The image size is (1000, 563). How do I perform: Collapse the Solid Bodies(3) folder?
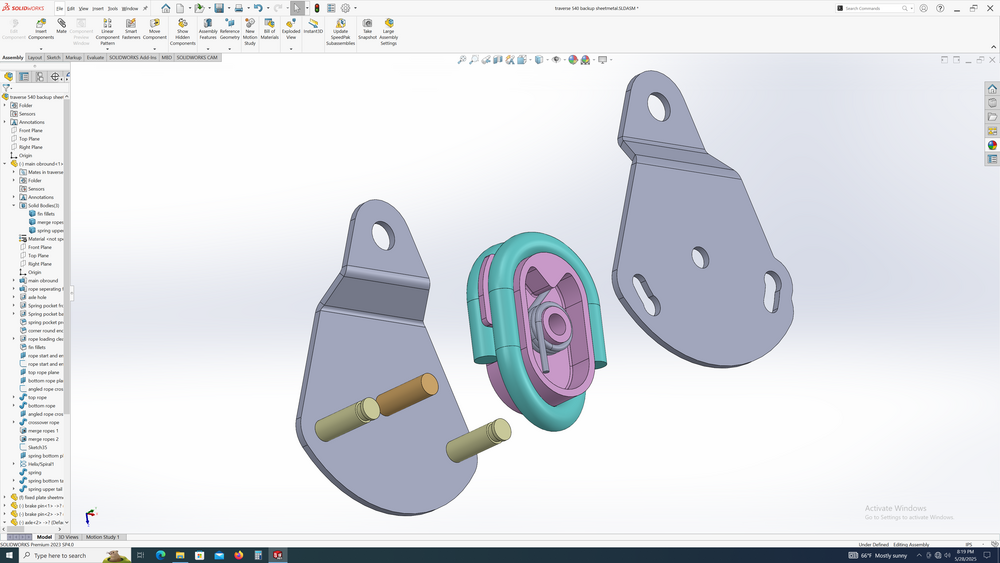(x=14, y=206)
